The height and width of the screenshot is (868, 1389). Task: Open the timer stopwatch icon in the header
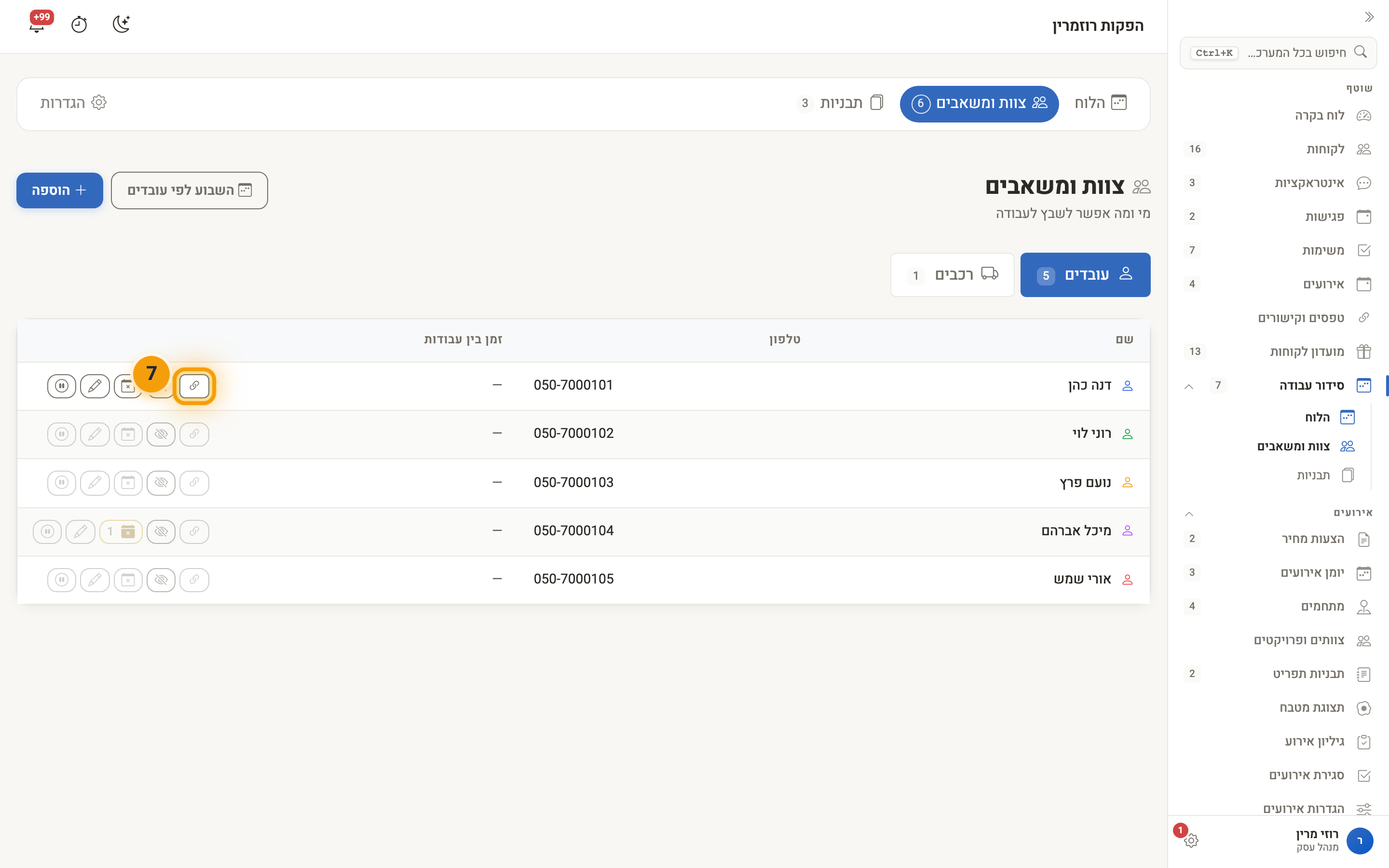pyautogui.click(x=79, y=25)
